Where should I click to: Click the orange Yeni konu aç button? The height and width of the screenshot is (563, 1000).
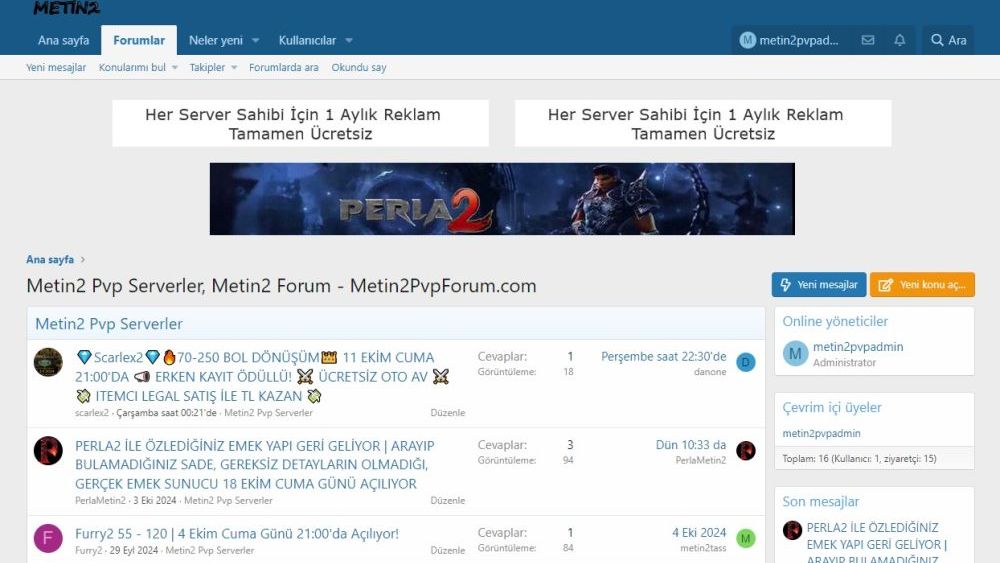coord(922,284)
